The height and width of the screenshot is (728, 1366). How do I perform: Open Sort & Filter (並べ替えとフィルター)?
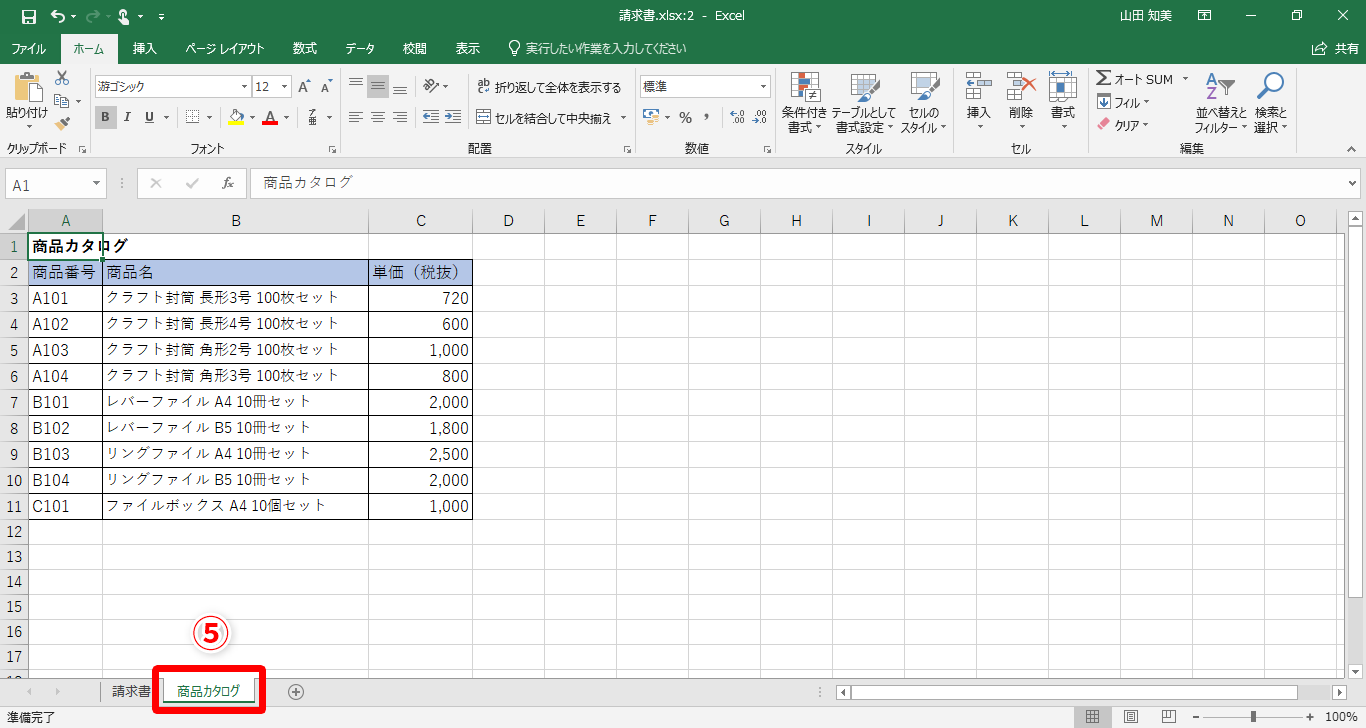(1220, 103)
